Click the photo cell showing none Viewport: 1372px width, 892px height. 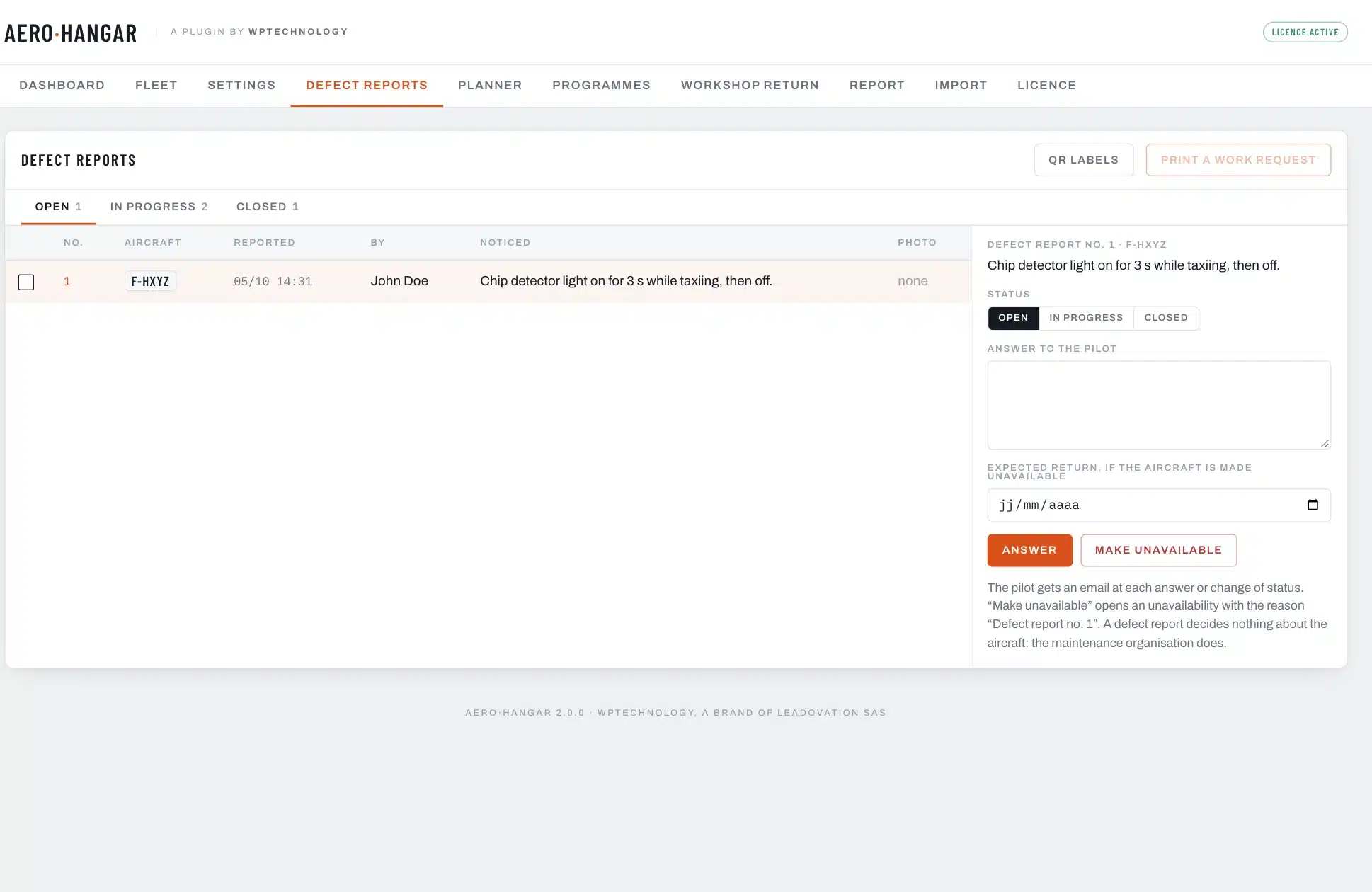(x=913, y=281)
